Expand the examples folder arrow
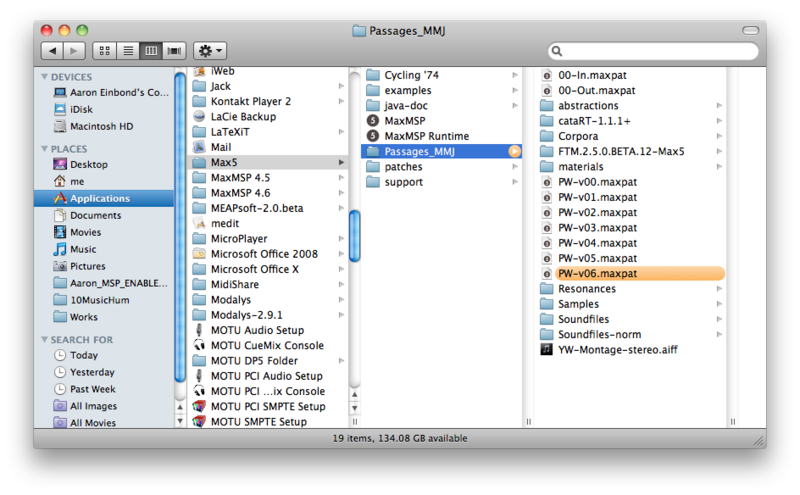This screenshot has width=800, height=495. click(x=515, y=90)
